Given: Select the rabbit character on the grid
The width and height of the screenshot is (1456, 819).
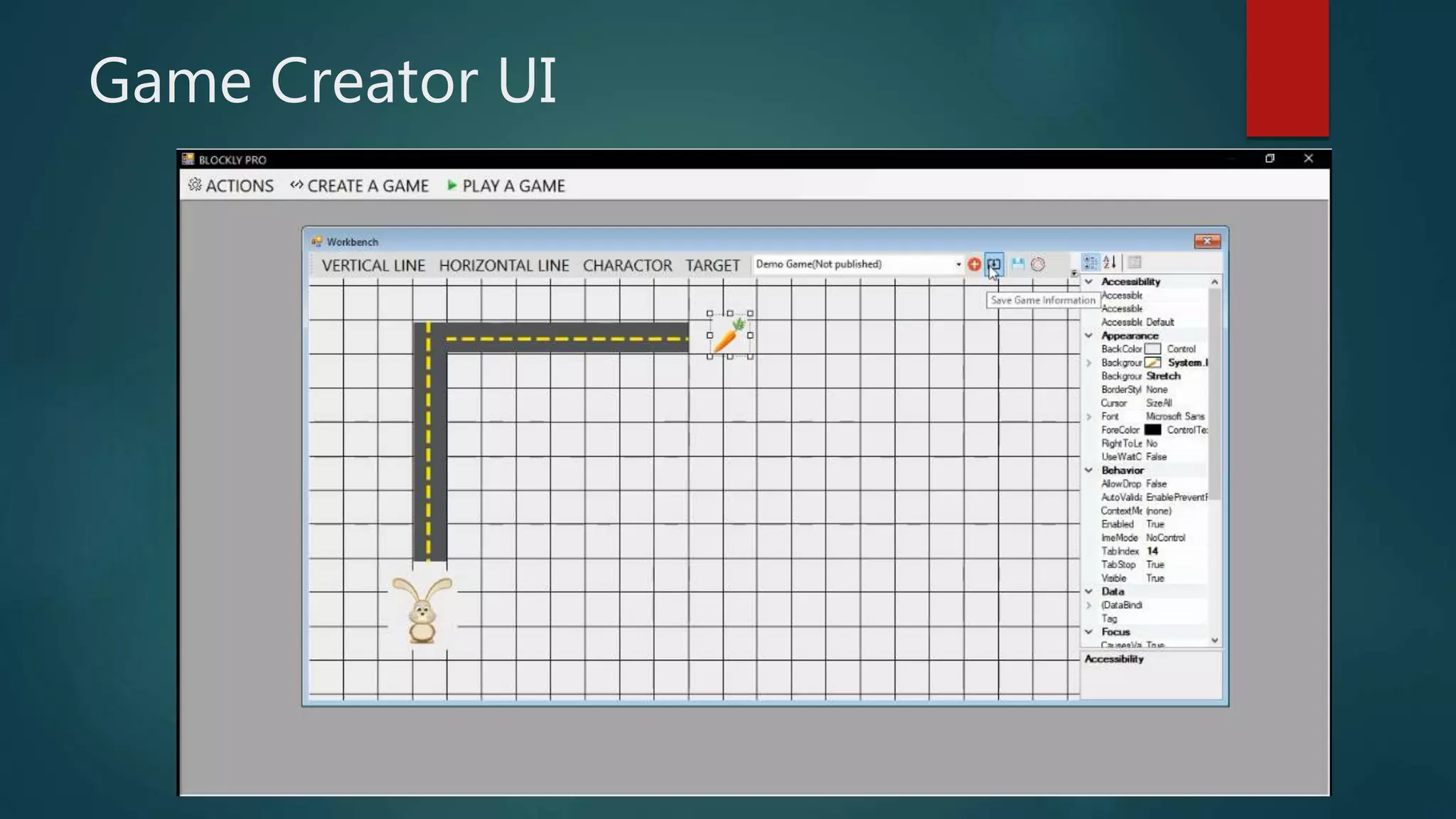Looking at the screenshot, I should coord(422,610).
